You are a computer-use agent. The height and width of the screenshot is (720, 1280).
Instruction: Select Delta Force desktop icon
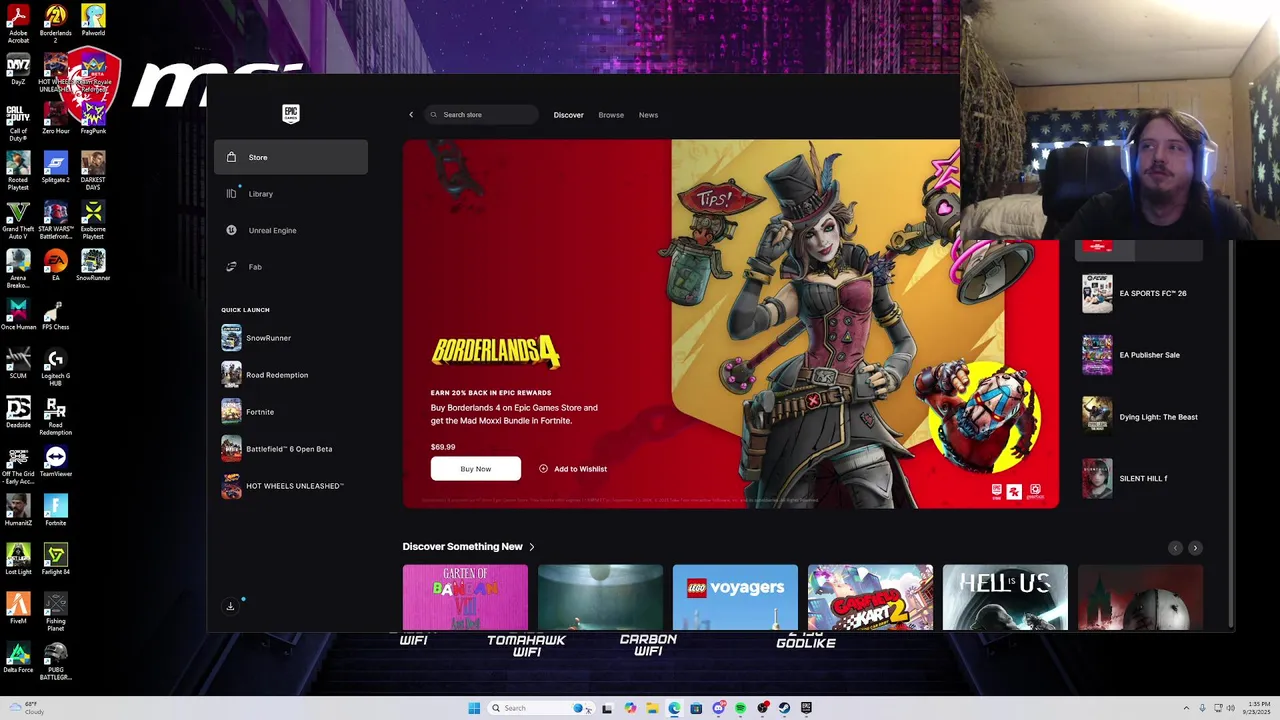pyautogui.click(x=18, y=657)
